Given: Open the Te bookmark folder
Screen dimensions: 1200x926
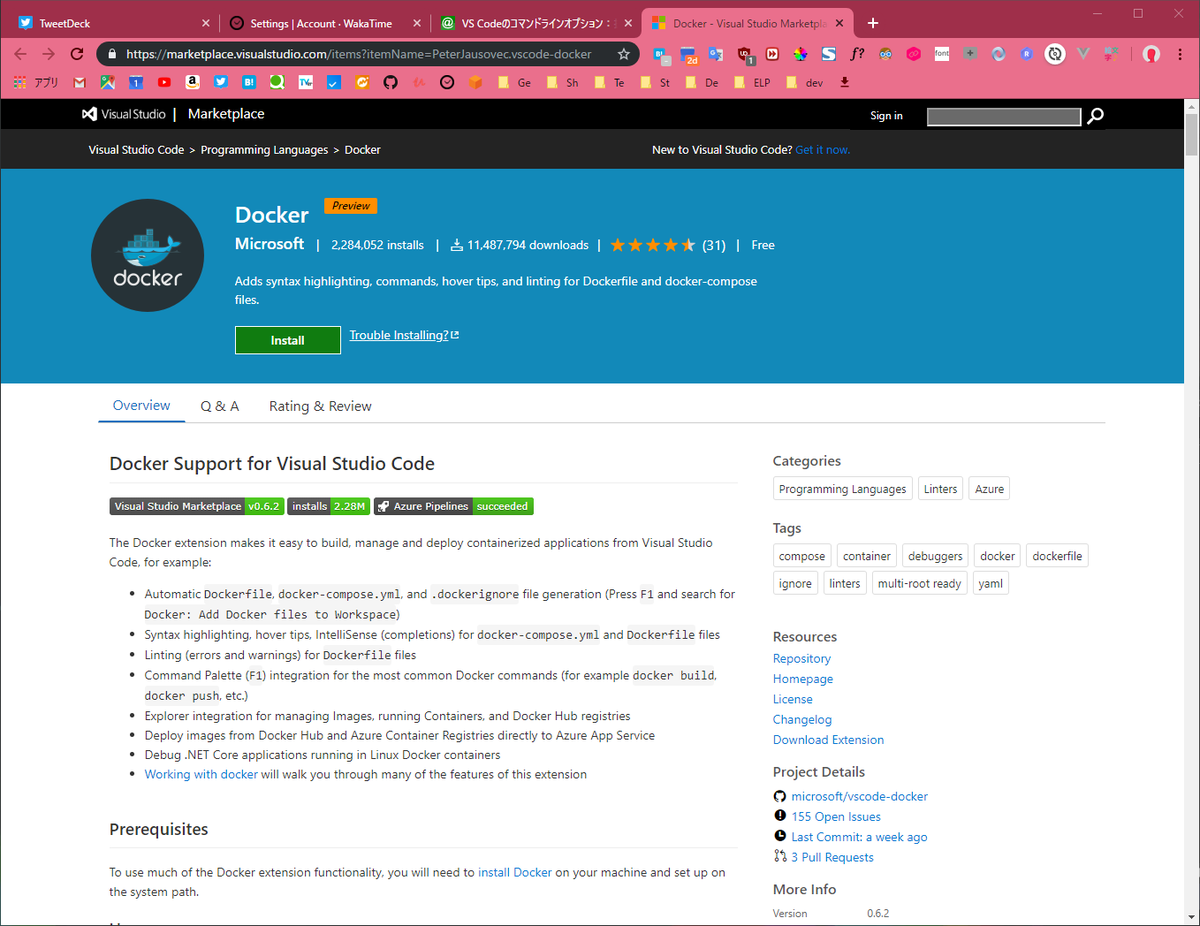Looking at the screenshot, I should 609,83.
